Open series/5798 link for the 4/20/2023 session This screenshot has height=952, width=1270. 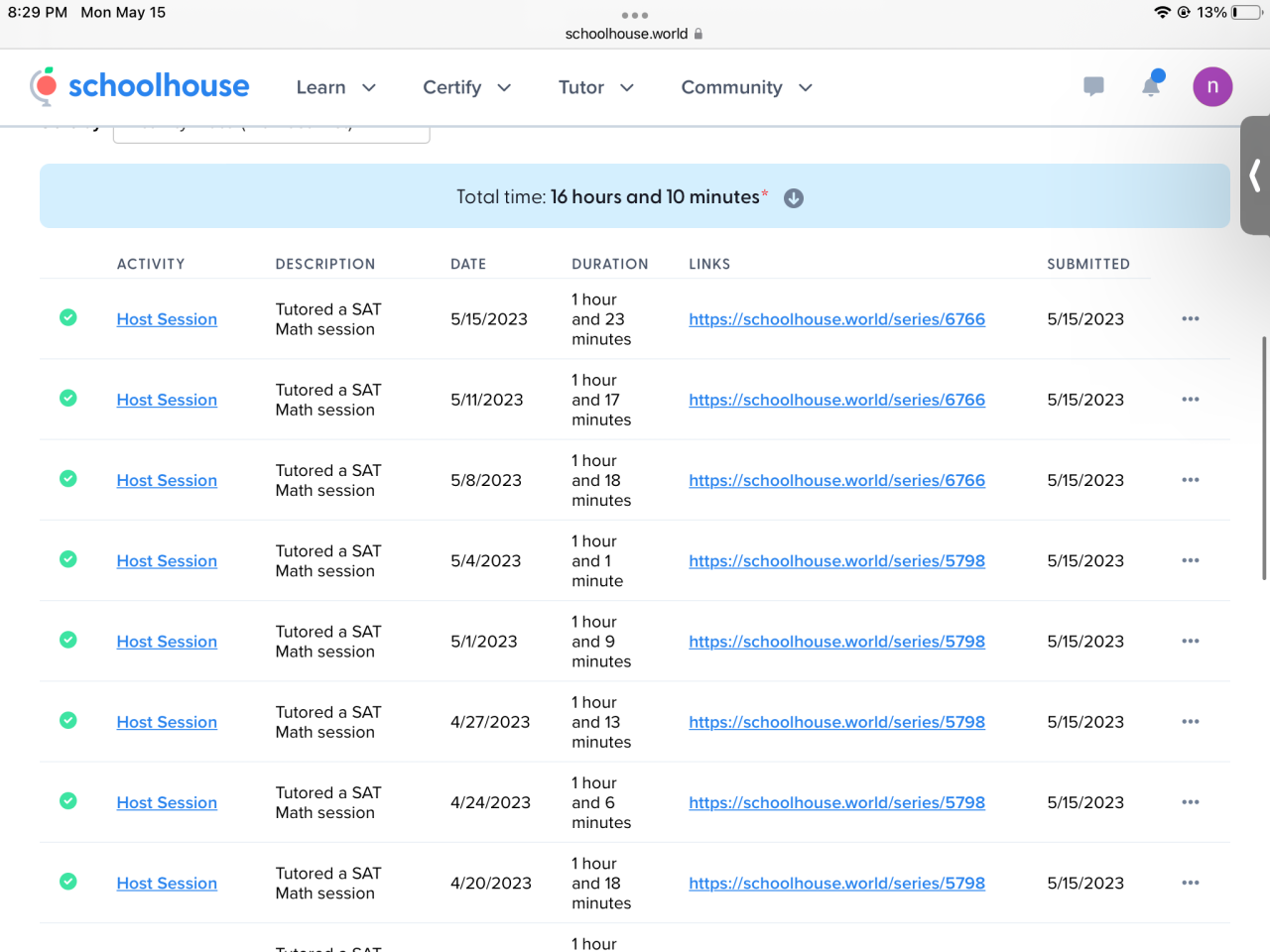coord(837,883)
